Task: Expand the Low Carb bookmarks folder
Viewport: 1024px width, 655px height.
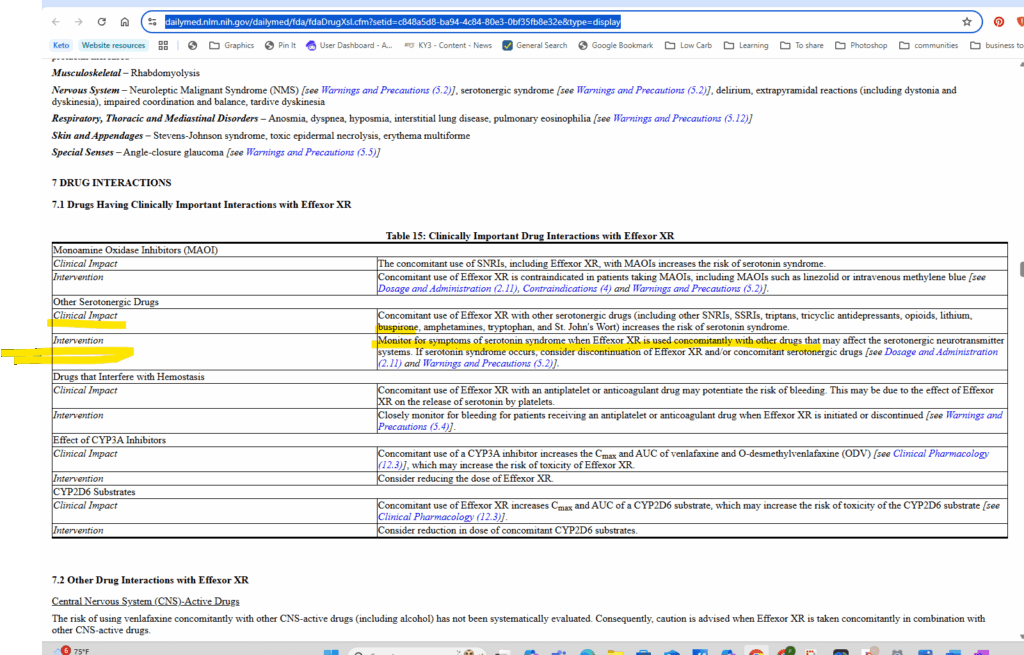Action: (687, 45)
